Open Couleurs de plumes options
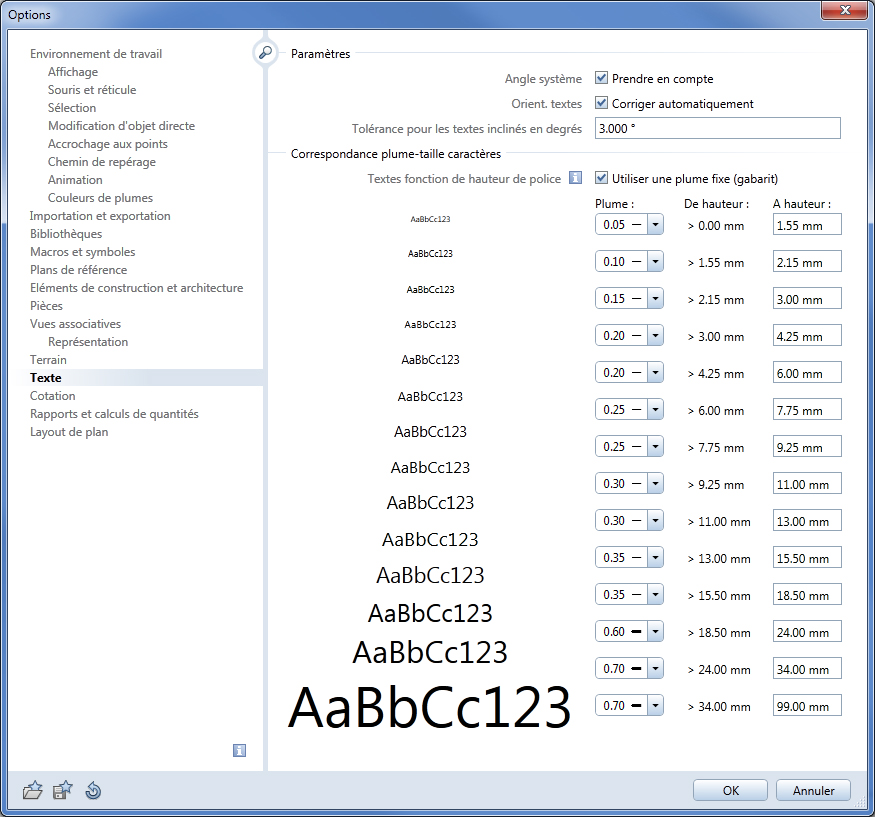 pos(100,198)
